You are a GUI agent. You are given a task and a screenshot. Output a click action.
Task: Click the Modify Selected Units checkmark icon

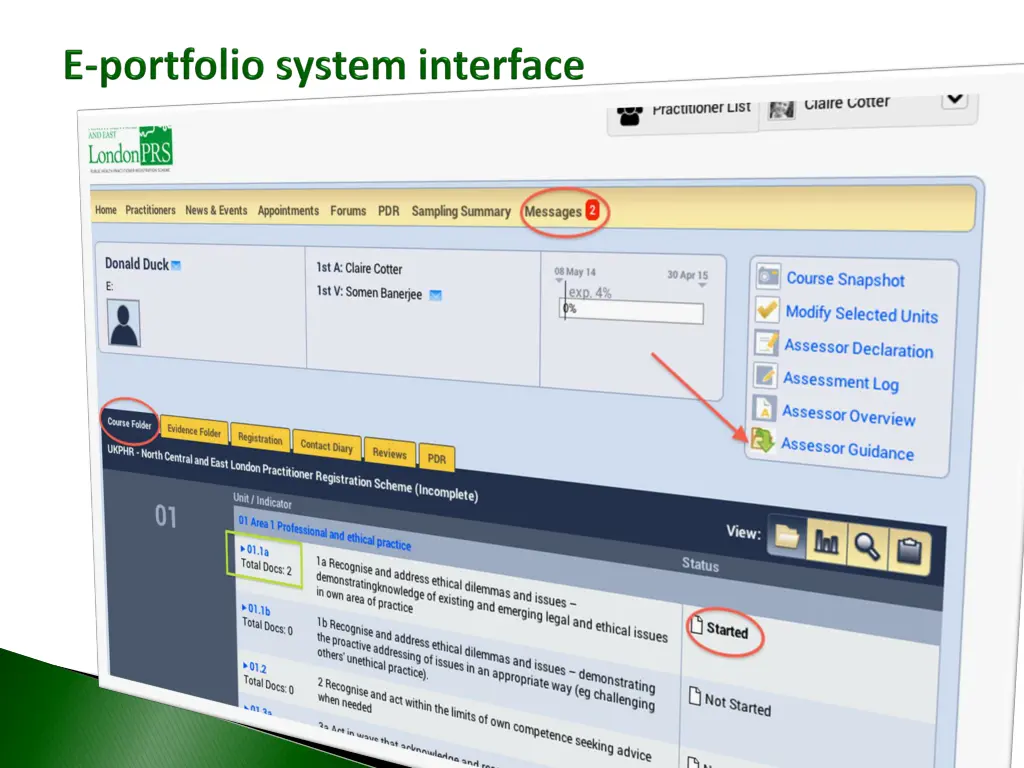click(x=767, y=309)
